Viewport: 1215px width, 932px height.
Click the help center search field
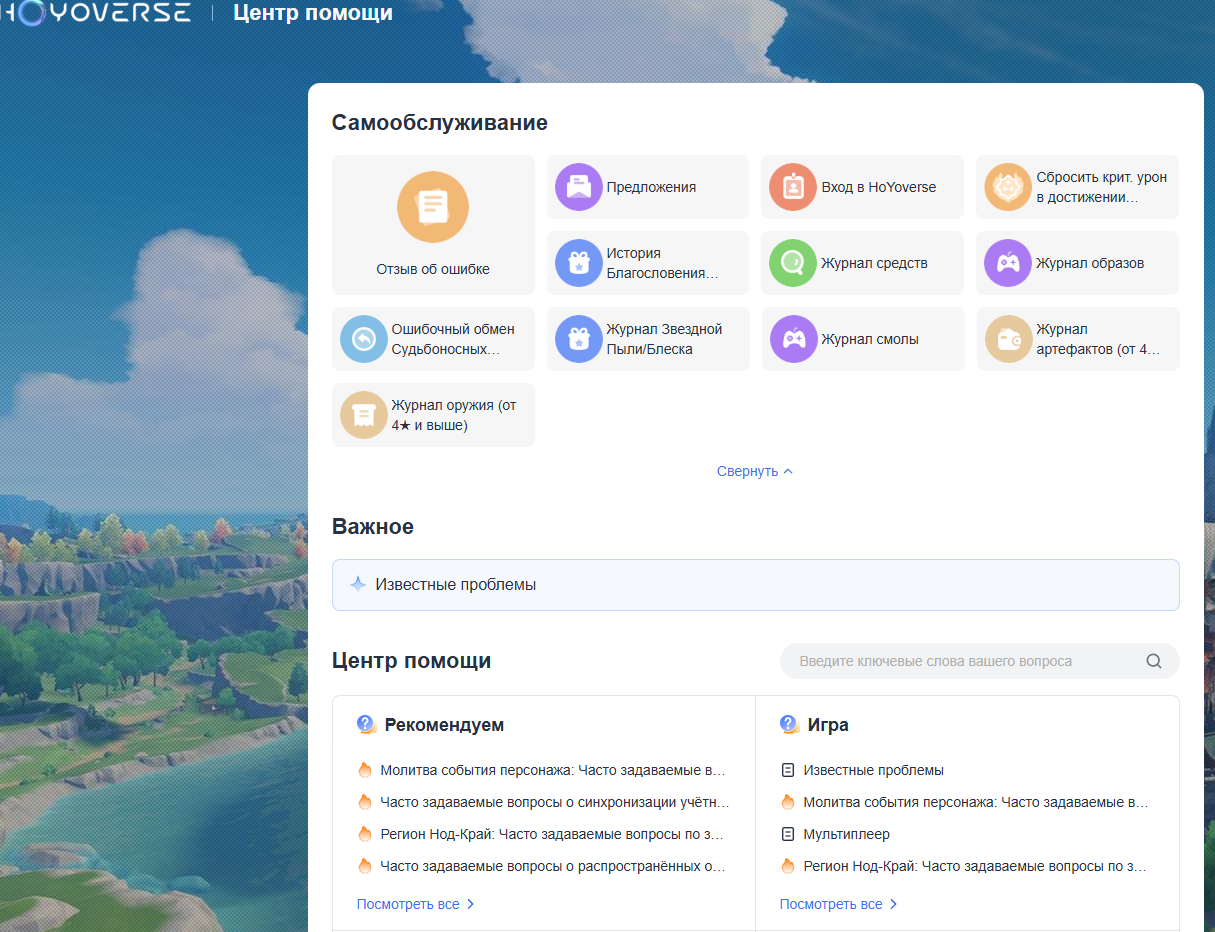click(965, 661)
